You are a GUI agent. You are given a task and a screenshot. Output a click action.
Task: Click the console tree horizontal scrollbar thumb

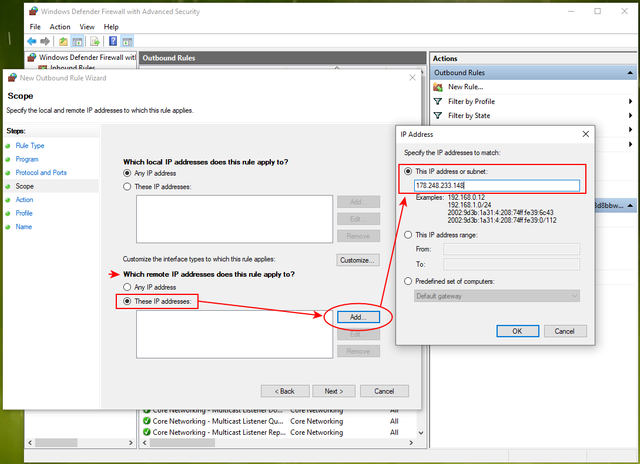click(x=56, y=443)
